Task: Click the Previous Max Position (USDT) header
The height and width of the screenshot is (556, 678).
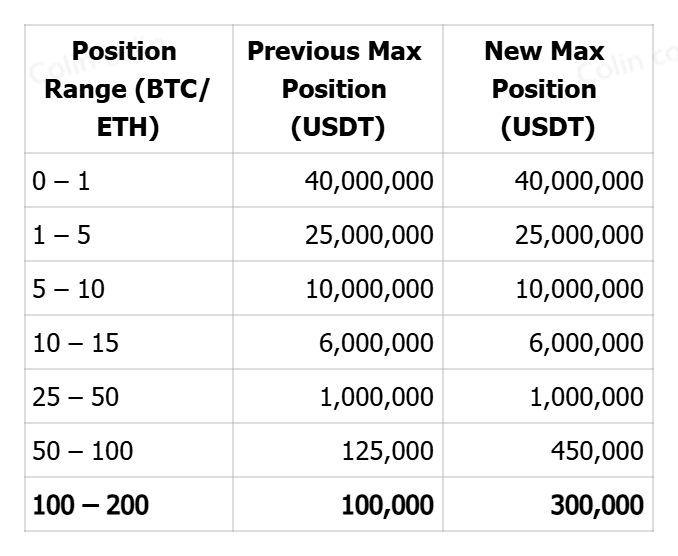Action: (334, 89)
